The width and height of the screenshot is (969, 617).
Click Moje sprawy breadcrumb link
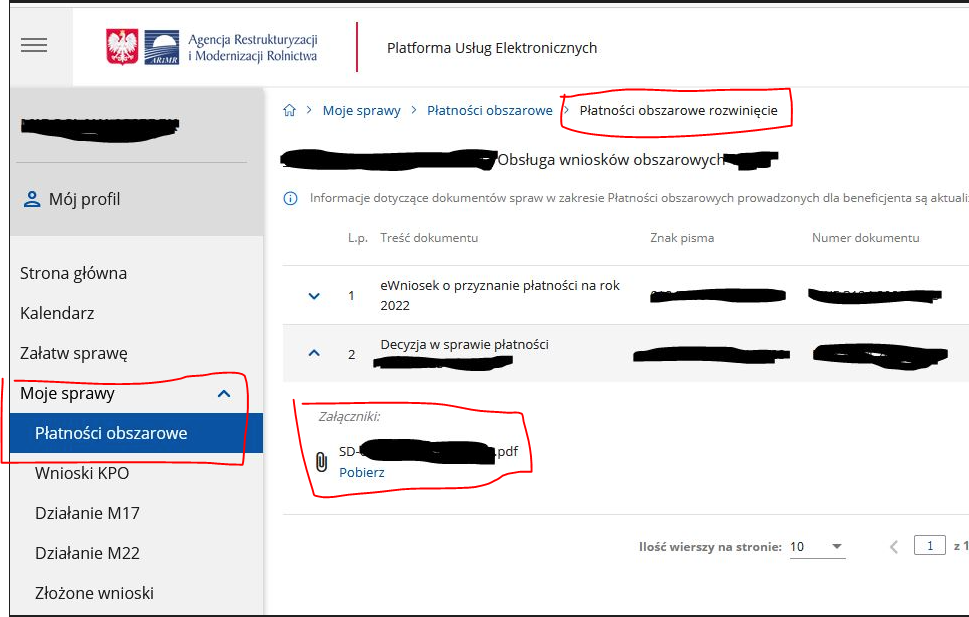point(361,111)
